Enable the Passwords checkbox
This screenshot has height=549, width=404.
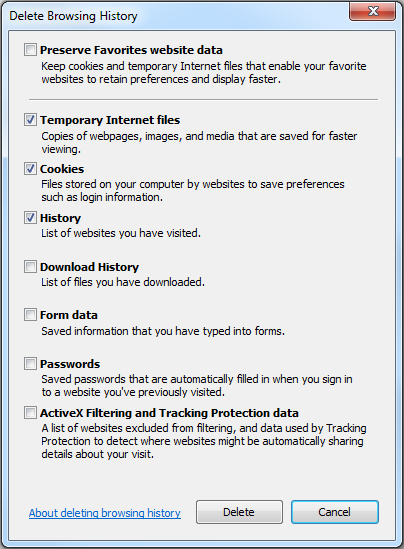[30, 363]
